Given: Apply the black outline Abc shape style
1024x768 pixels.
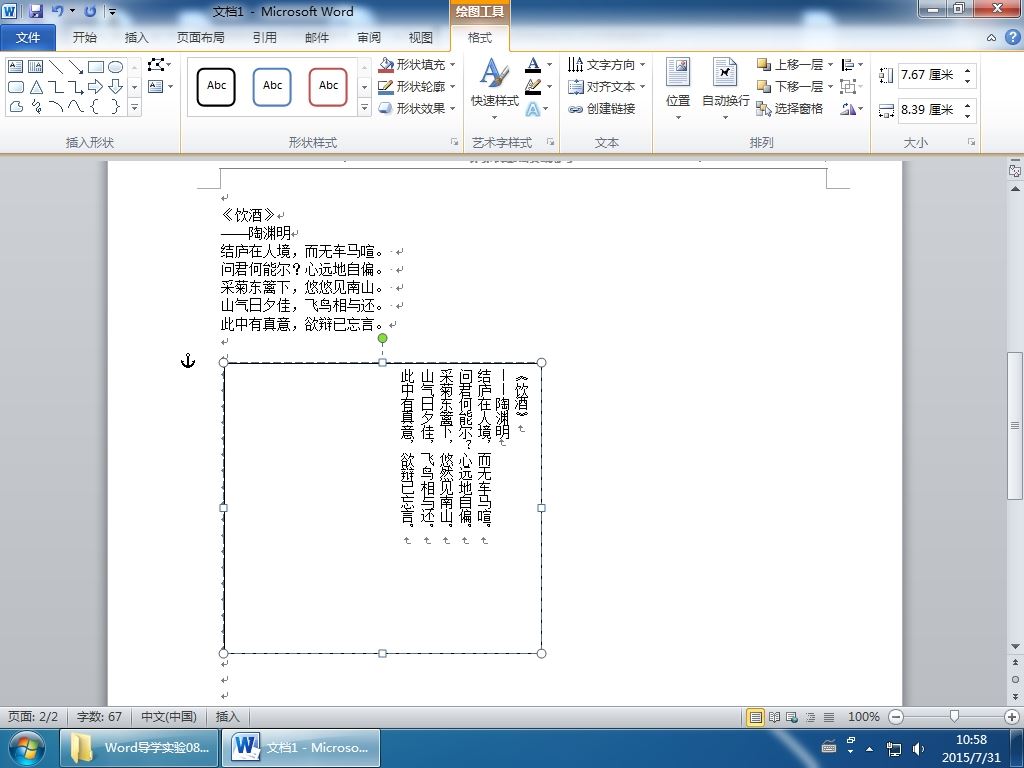Looking at the screenshot, I should 216,86.
